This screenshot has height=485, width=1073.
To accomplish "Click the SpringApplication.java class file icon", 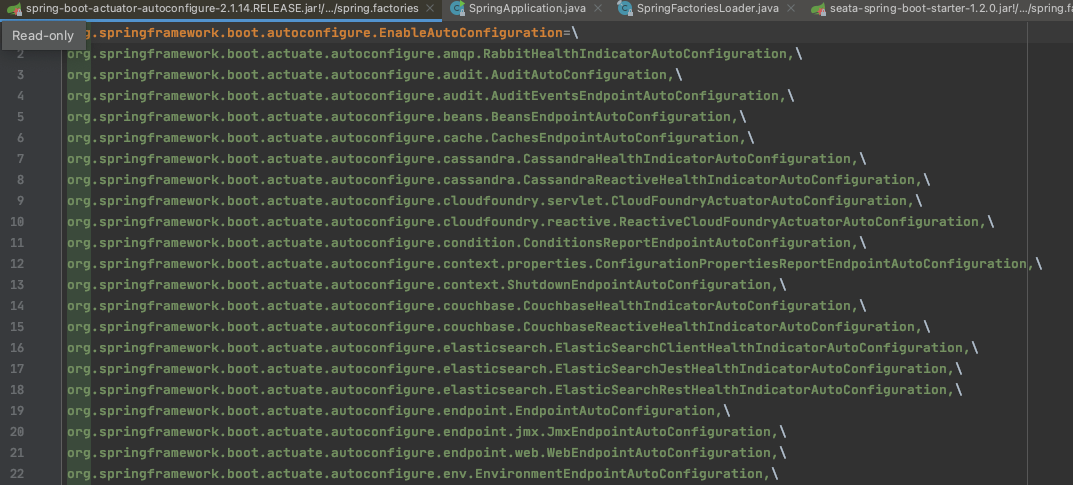I will [457, 9].
